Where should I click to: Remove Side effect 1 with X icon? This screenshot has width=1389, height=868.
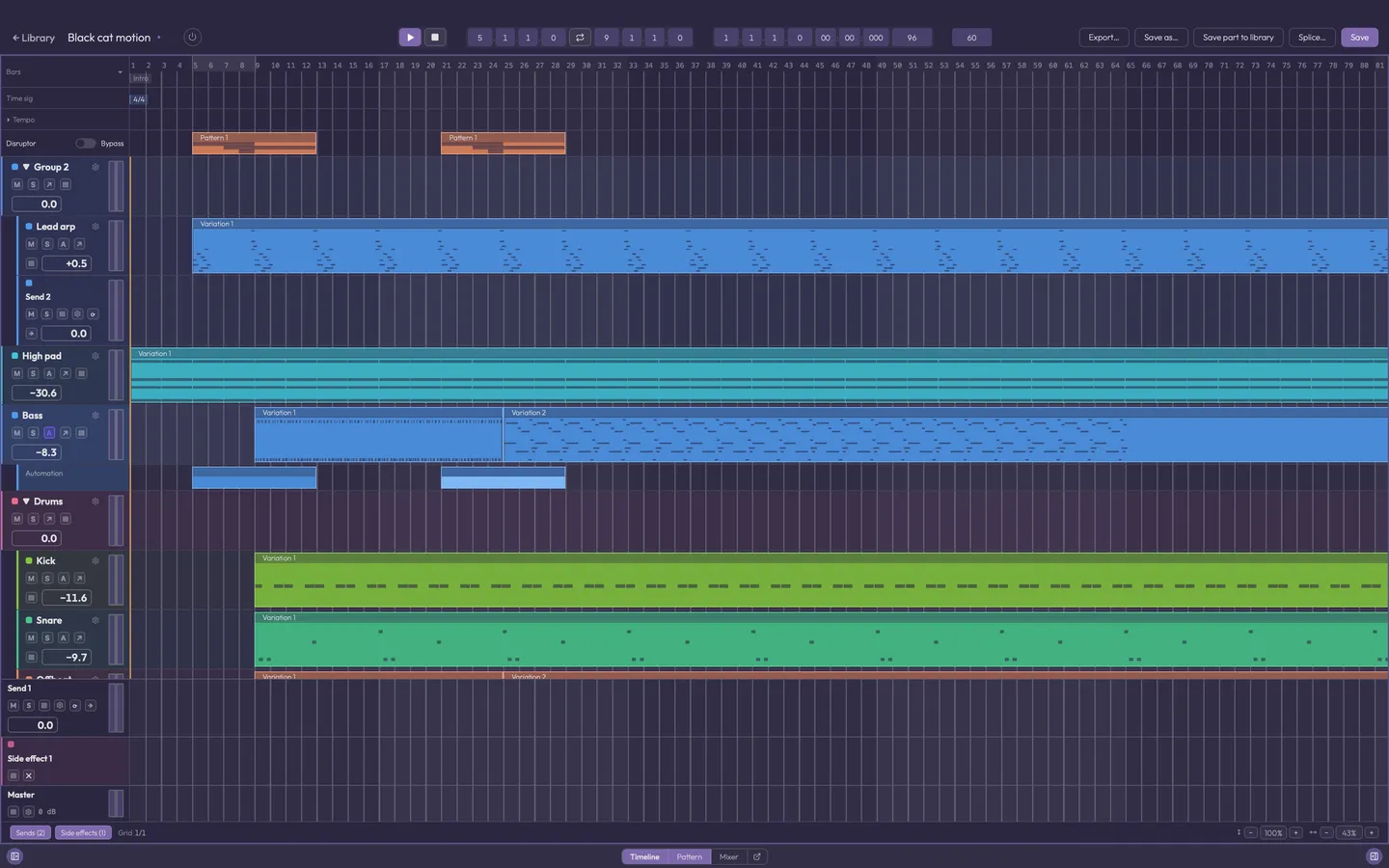point(29,775)
